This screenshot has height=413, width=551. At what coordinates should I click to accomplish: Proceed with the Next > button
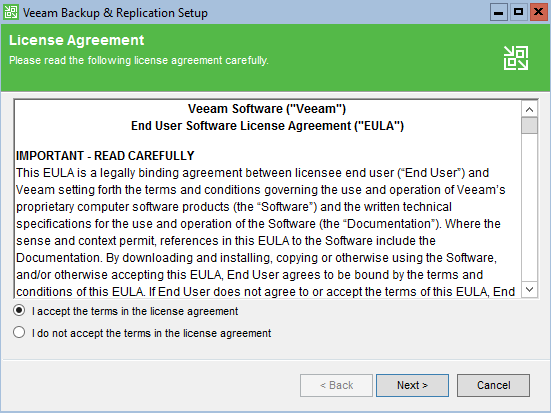[x=412, y=385]
